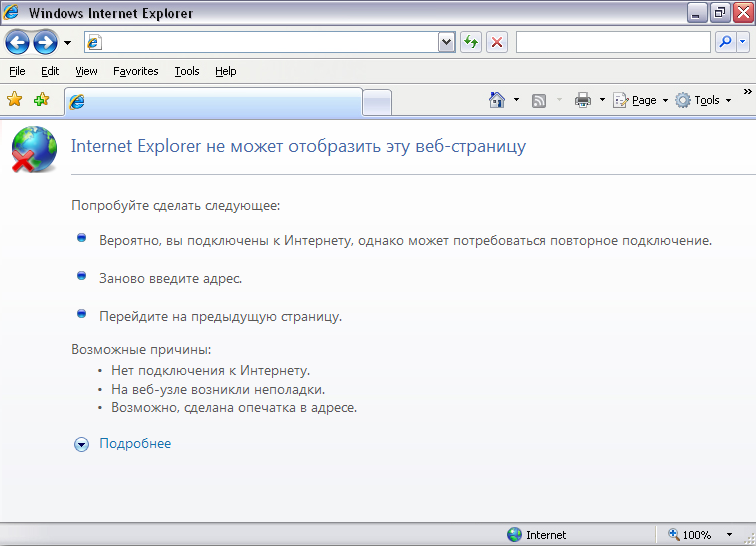Minimize the Internet Explorer window
756x546 pixels.
pyautogui.click(x=696, y=13)
